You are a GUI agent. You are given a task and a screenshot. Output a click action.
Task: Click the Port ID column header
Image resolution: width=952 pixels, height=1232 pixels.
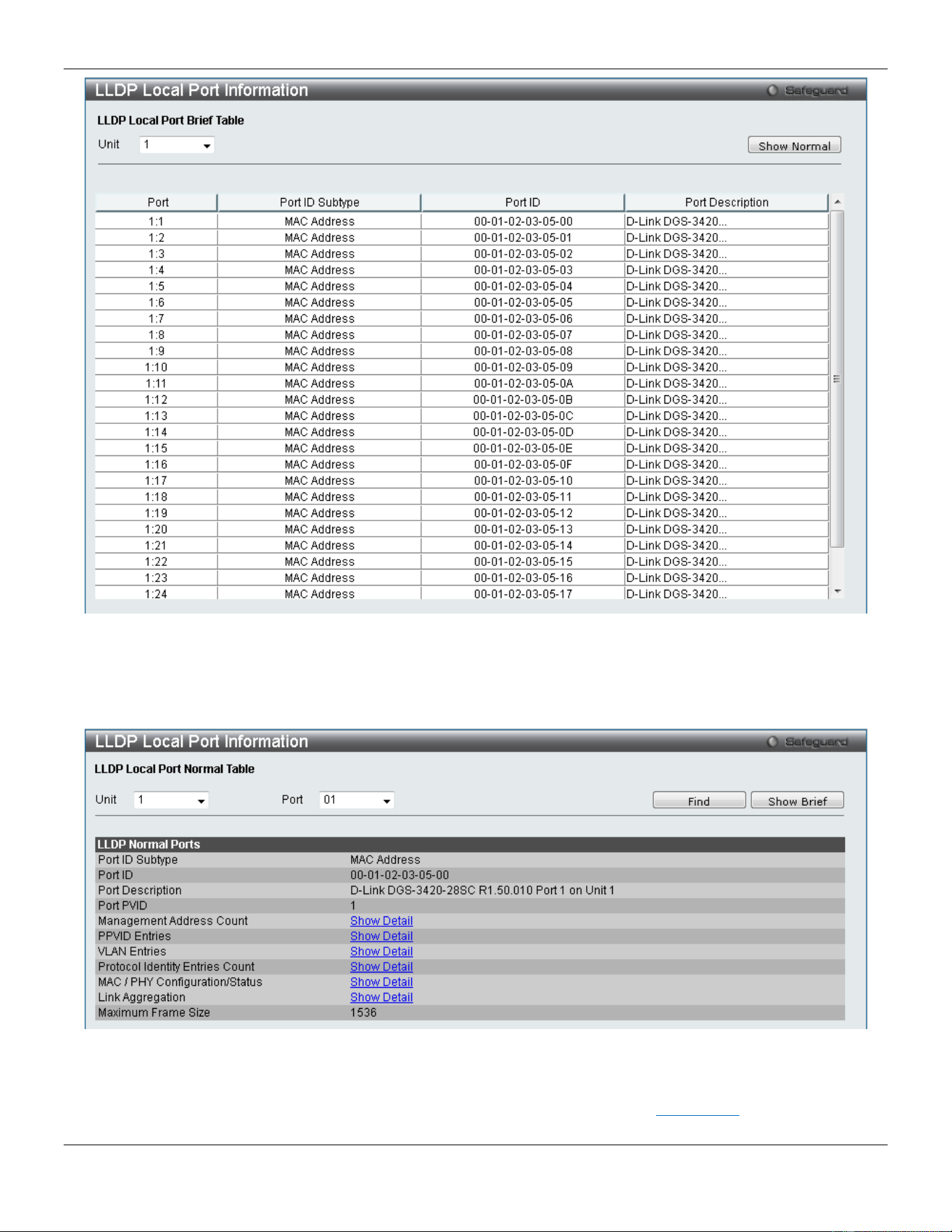coord(523,202)
